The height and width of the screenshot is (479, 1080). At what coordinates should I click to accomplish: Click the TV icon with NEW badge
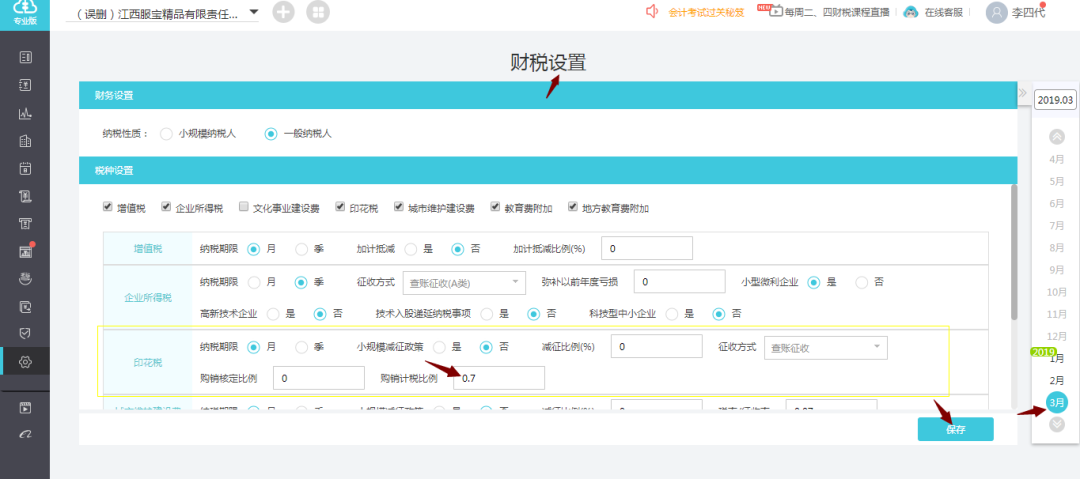(773, 10)
